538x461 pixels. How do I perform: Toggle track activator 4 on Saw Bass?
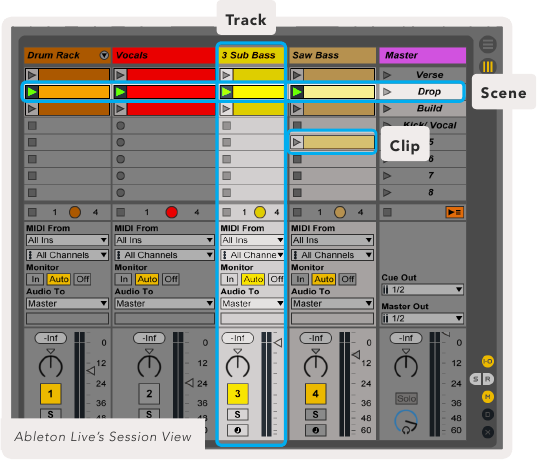[315, 394]
